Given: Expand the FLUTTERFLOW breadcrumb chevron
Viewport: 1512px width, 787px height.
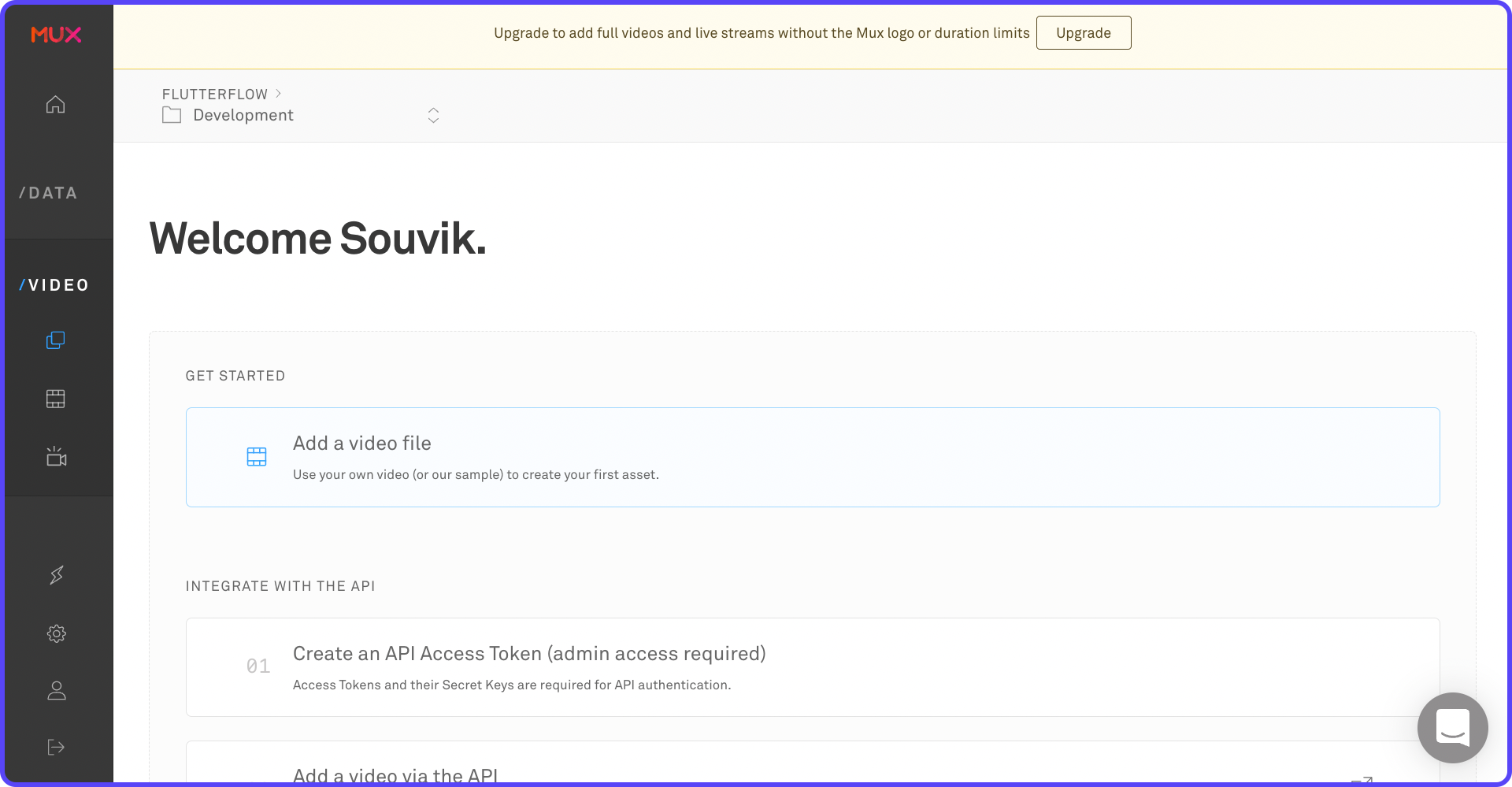Looking at the screenshot, I should click(x=277, y=93).
